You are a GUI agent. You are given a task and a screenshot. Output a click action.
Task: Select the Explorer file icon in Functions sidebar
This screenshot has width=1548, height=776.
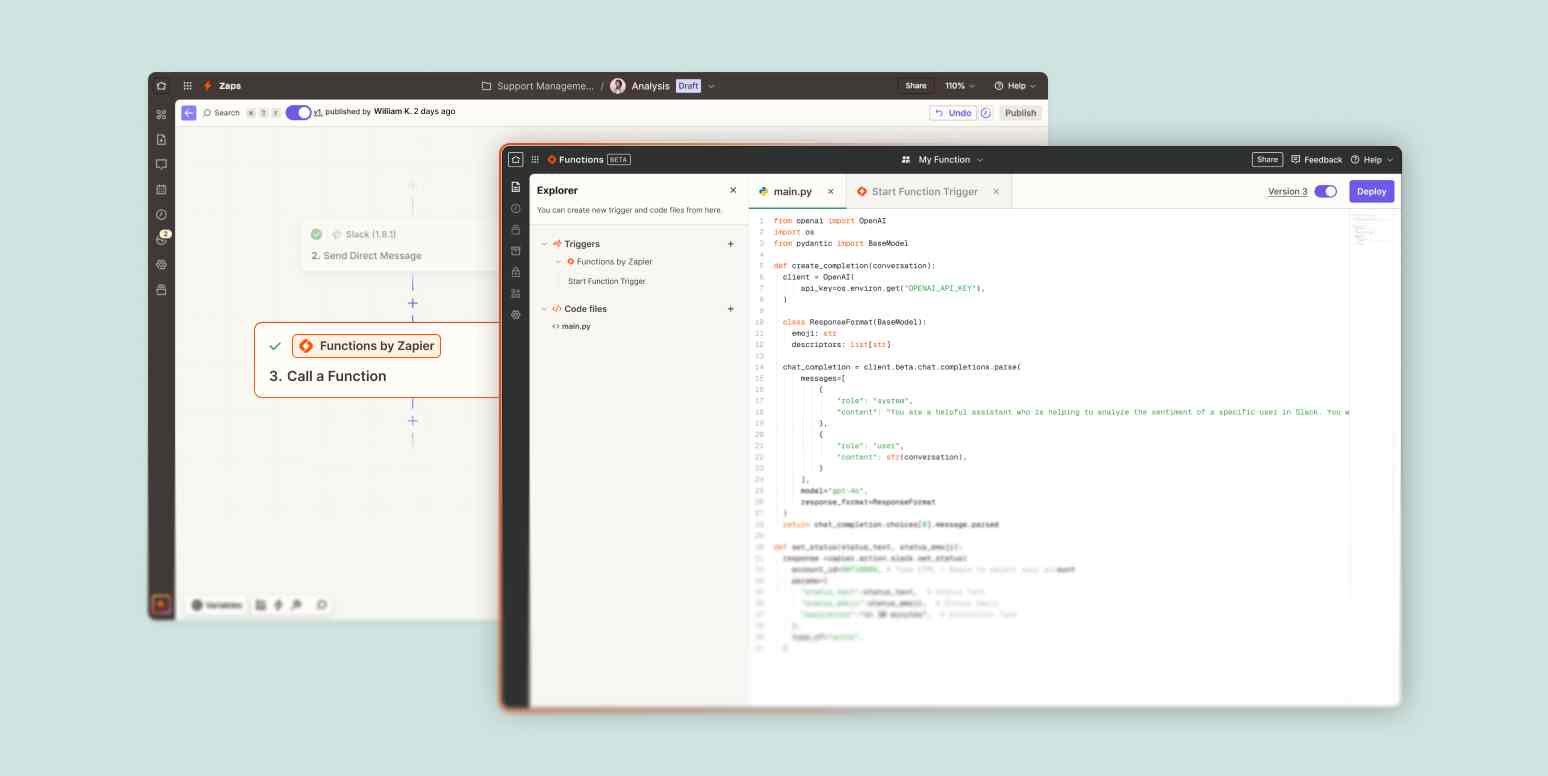[516, 187]
